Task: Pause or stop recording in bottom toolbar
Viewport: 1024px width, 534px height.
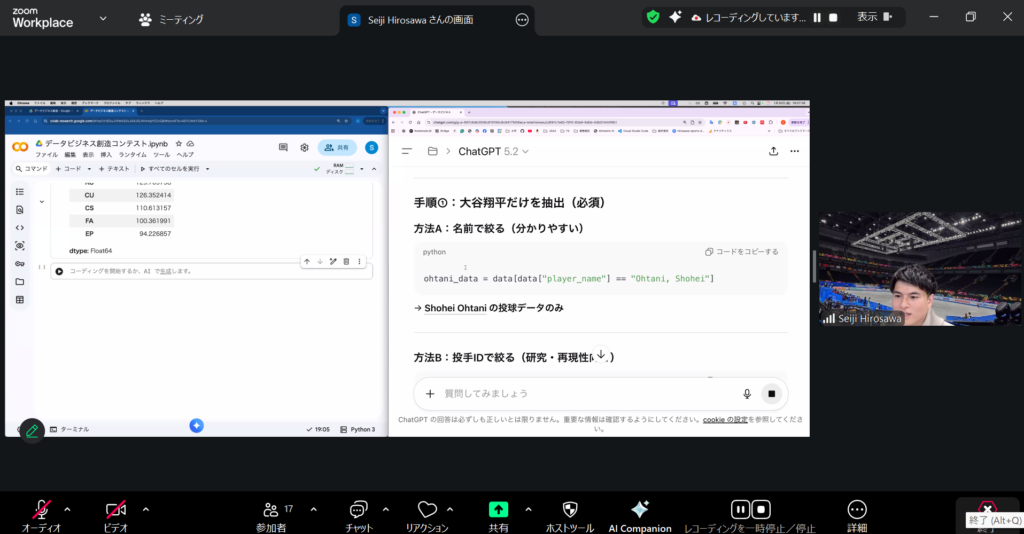Action: [x=750, y=509]
